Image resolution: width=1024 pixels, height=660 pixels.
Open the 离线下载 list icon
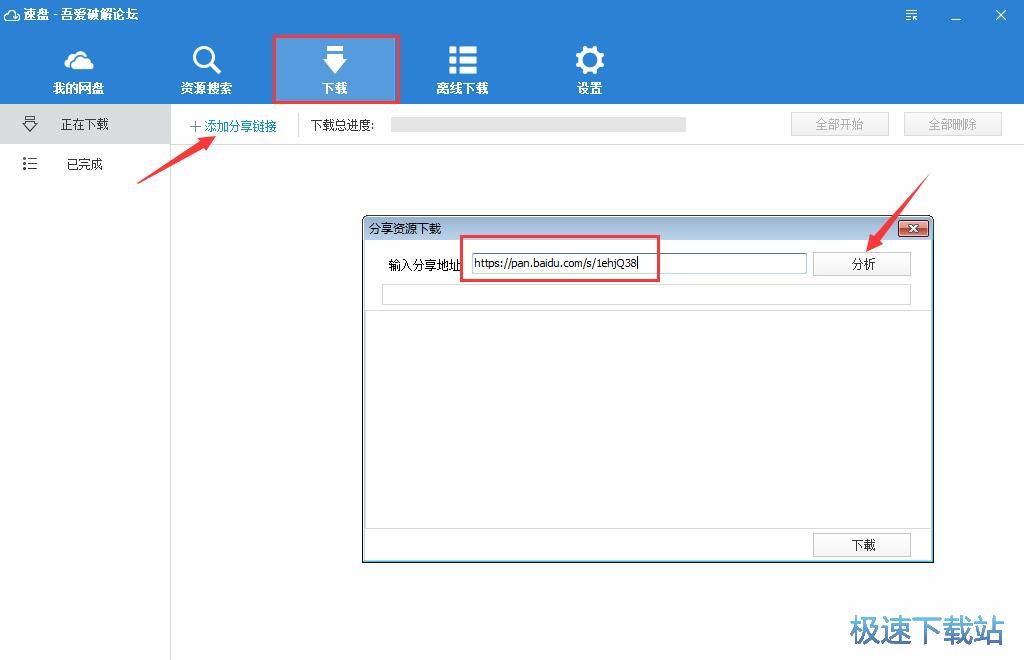coord(462,60)
